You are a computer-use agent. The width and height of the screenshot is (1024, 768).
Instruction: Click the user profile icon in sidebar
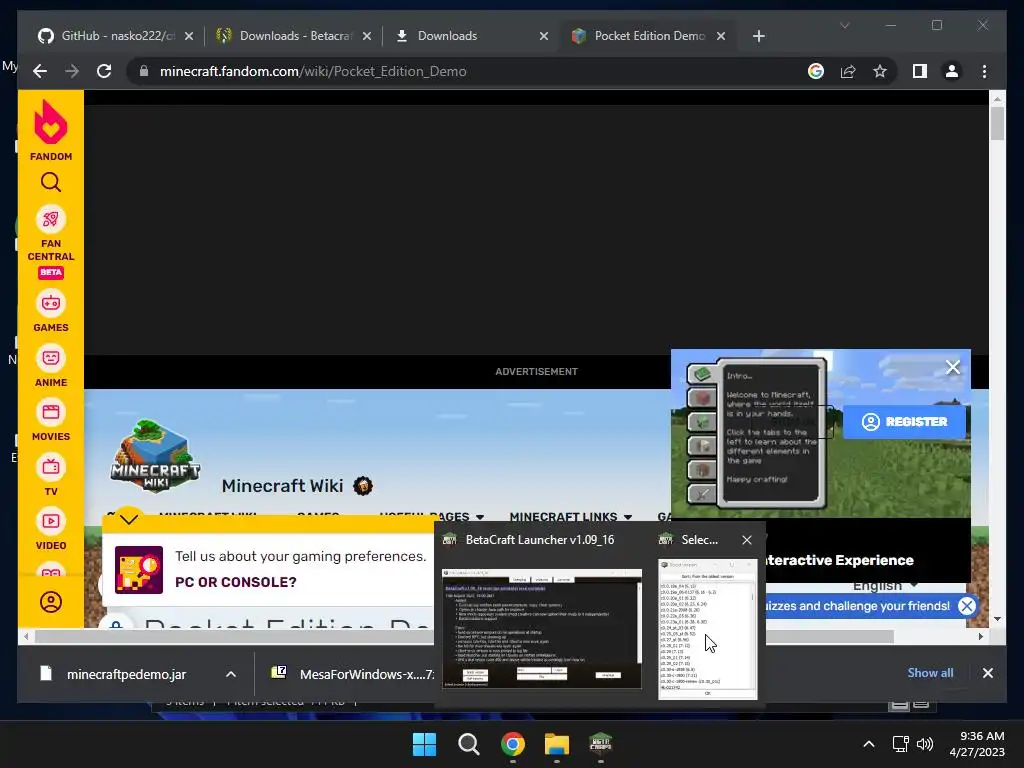pos(50,601)
